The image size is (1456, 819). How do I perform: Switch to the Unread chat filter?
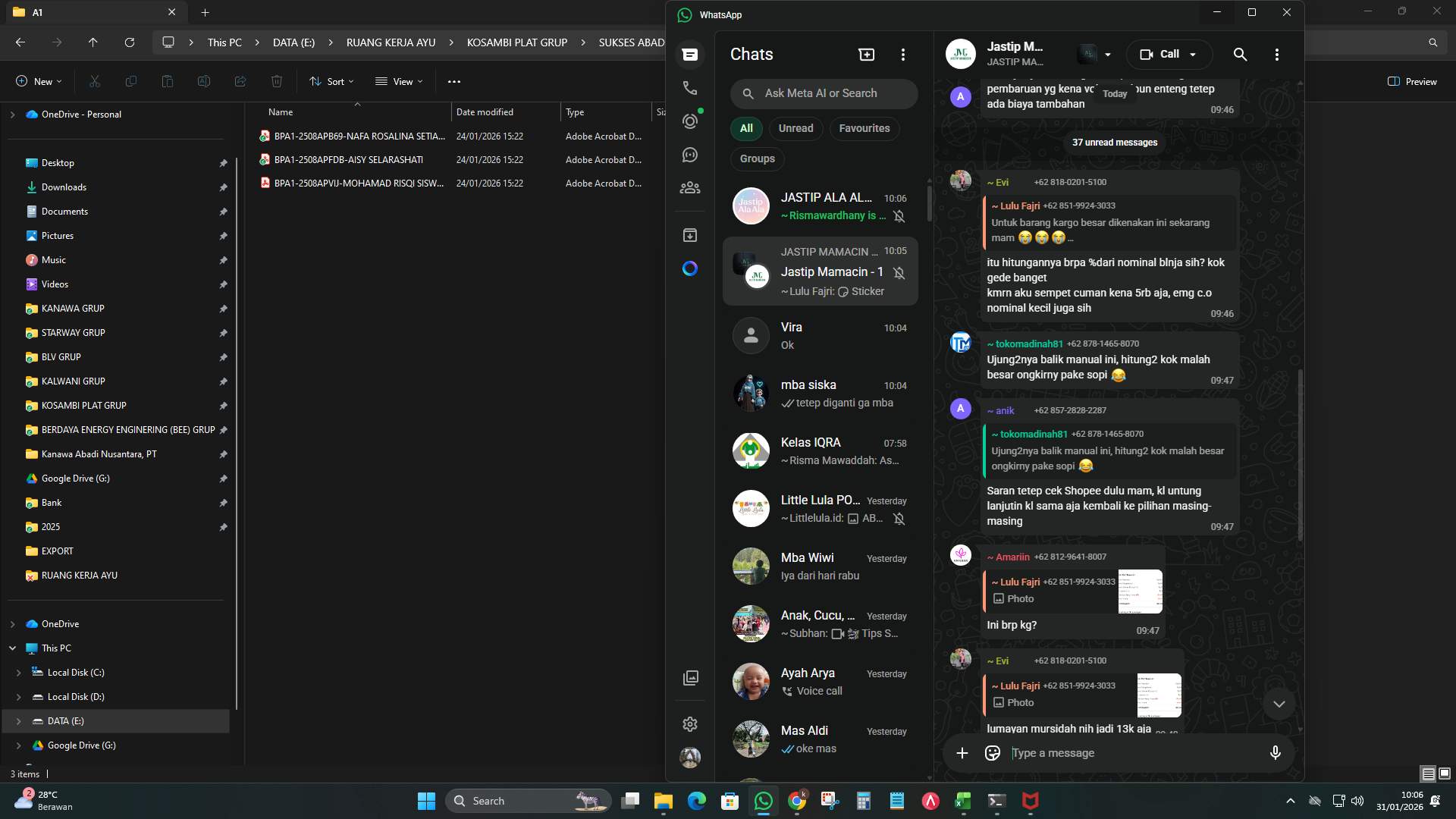tap(795, 128)
